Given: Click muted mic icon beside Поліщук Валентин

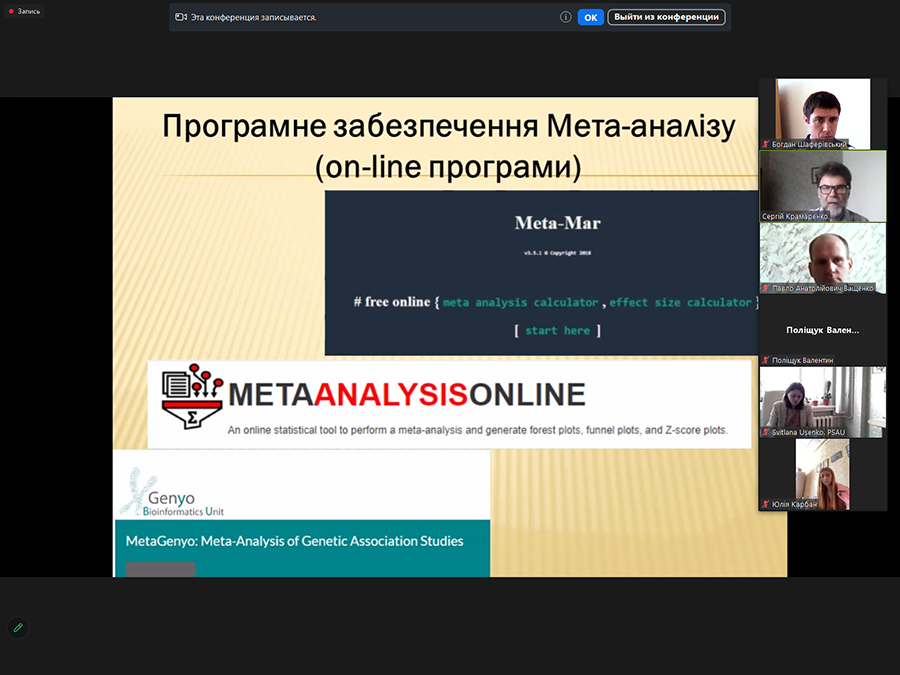Looking at the screenshot, I should [765, 360].
